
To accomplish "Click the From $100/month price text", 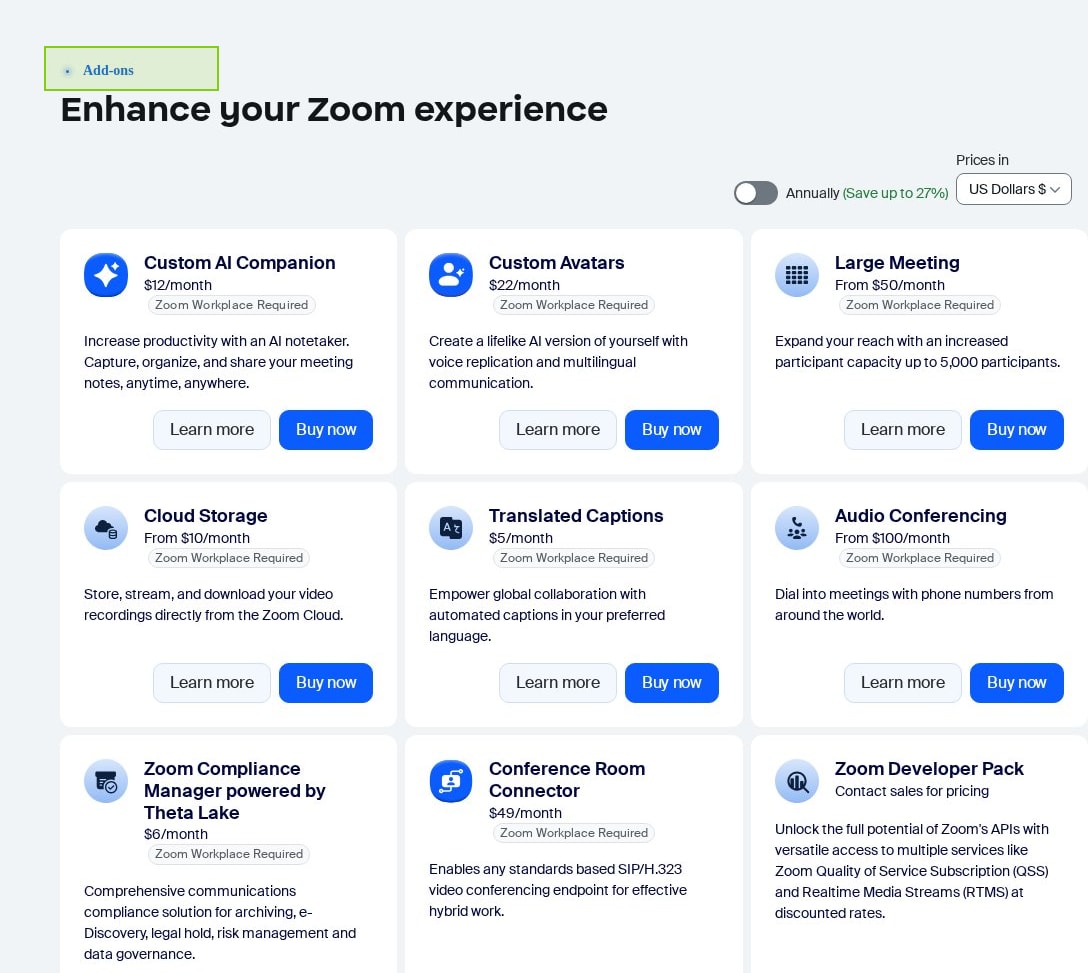I will click(x=892, y=539).
